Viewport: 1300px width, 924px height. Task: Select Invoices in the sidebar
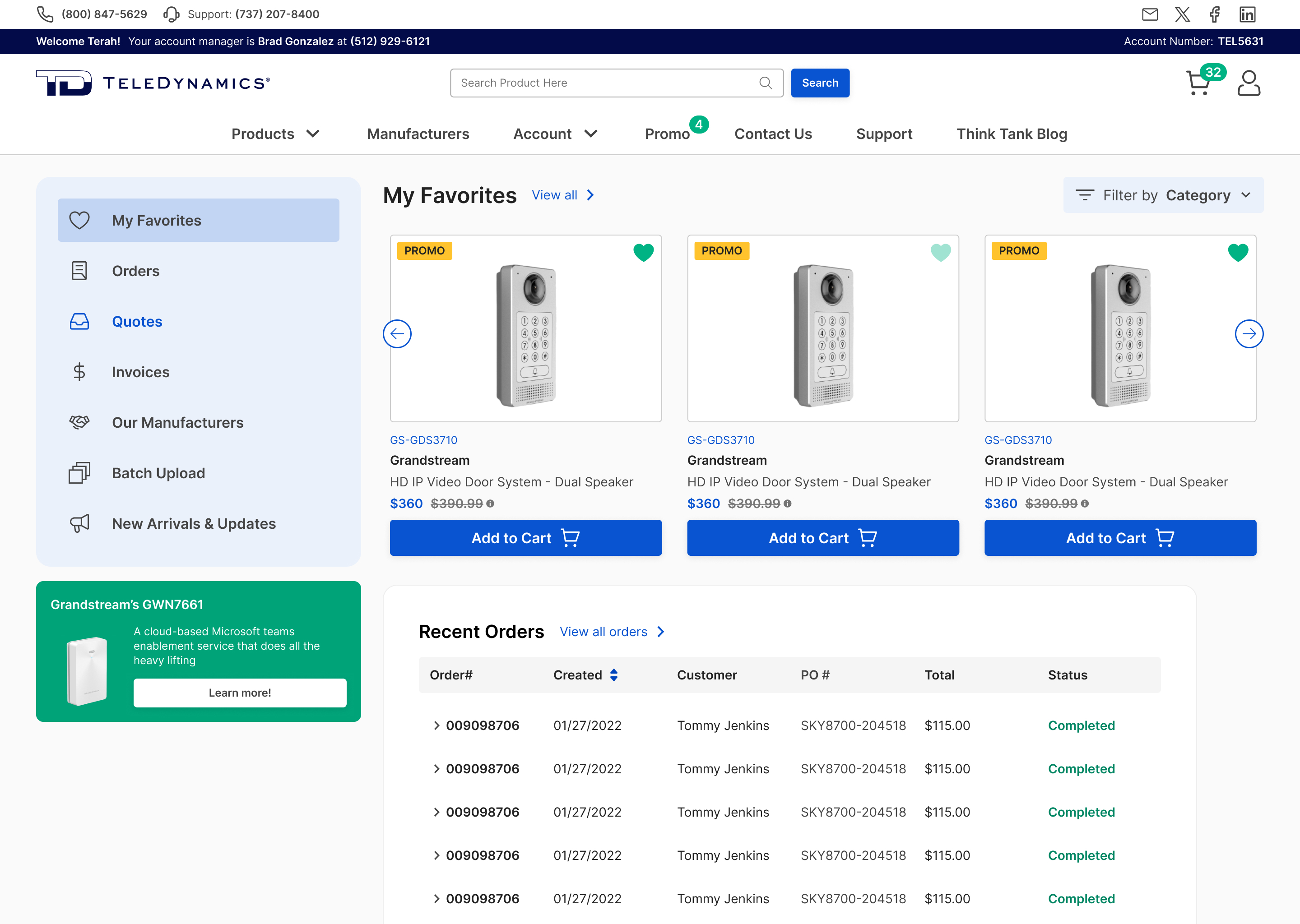pyautogui.click(x=199, y=372)
